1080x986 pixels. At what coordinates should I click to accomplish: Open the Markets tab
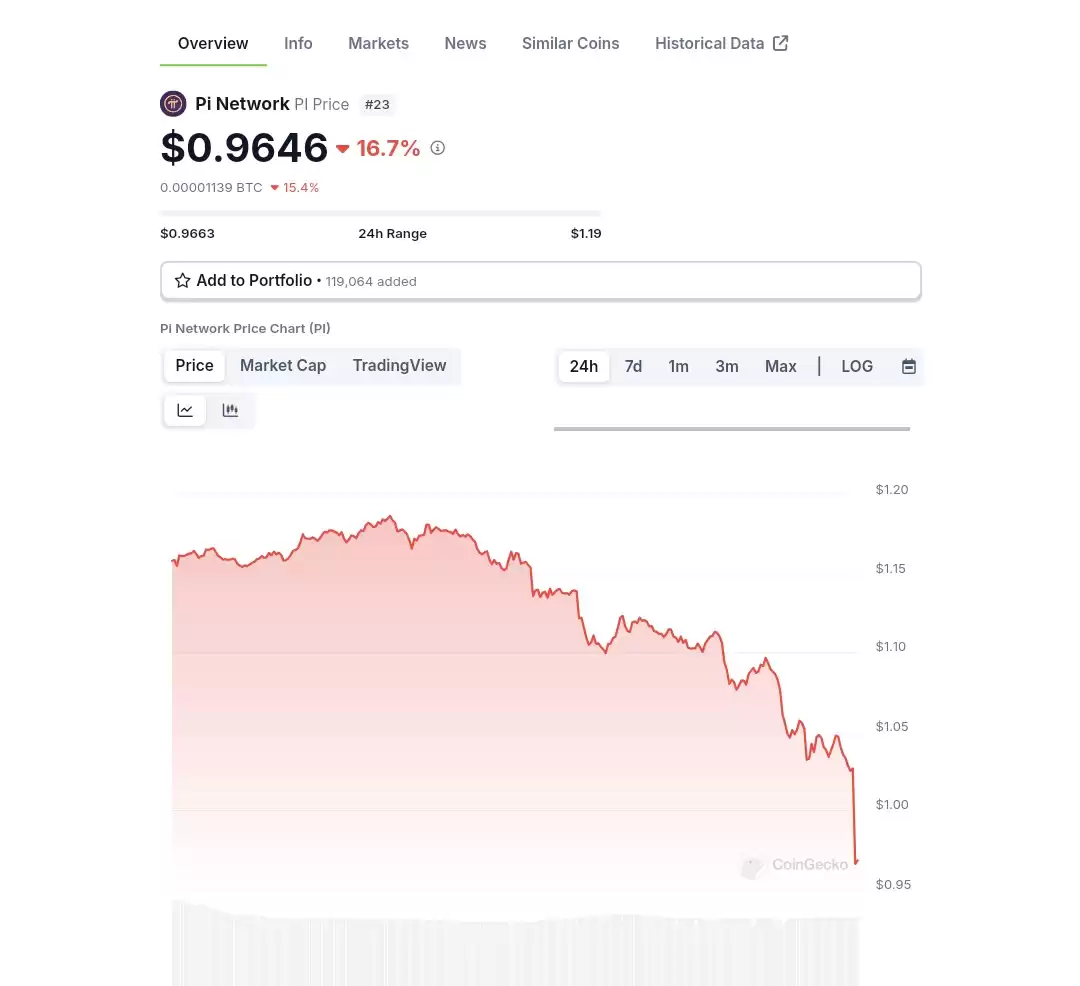[378, 43]
